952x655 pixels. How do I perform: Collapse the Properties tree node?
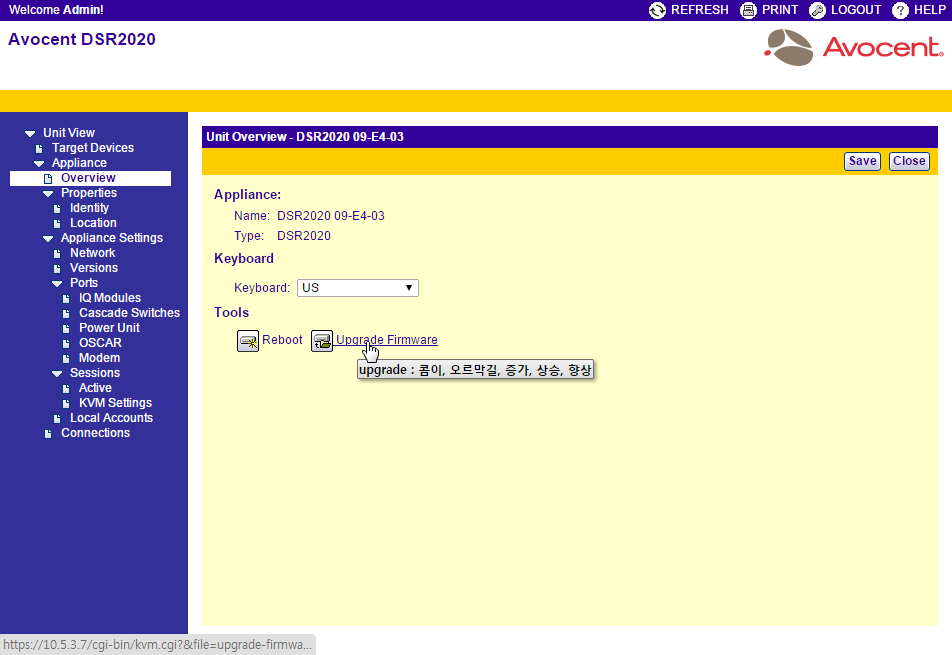pyautogui.click(x=48, y=194)
